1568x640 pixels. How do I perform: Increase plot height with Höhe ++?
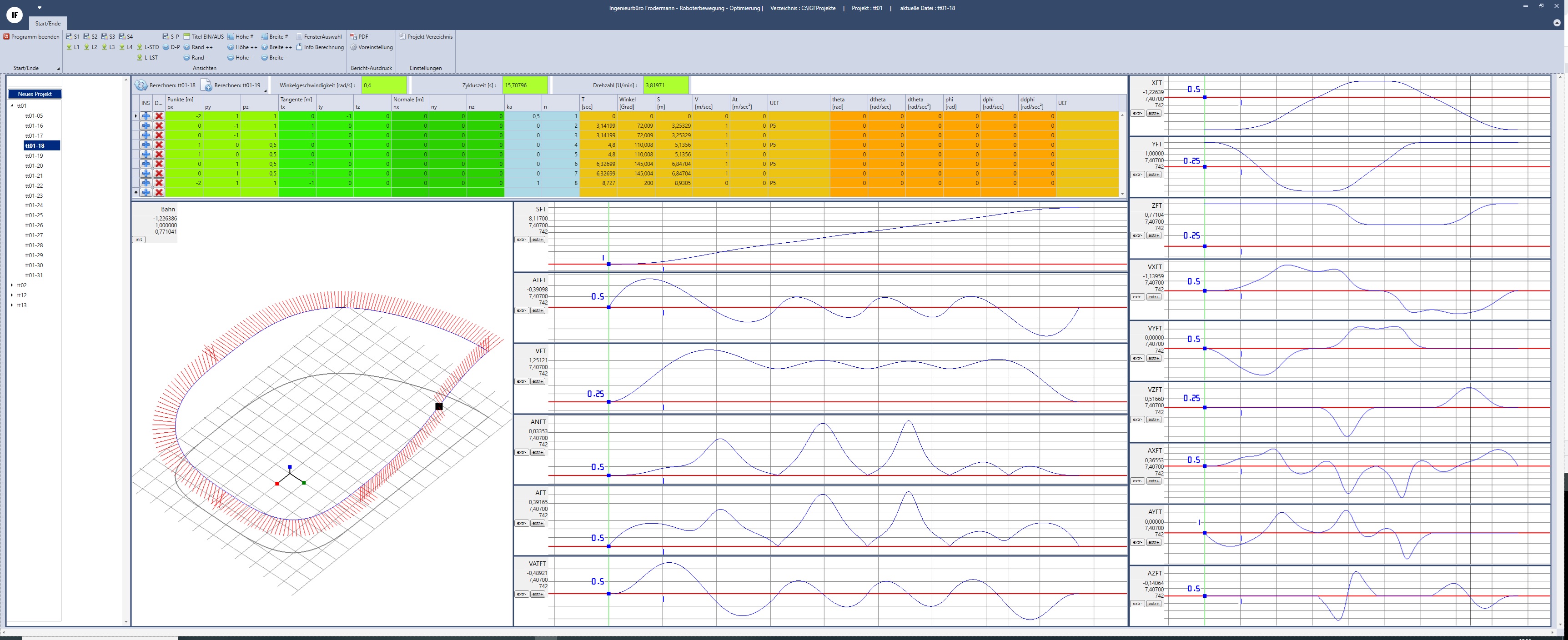(242, 47)
